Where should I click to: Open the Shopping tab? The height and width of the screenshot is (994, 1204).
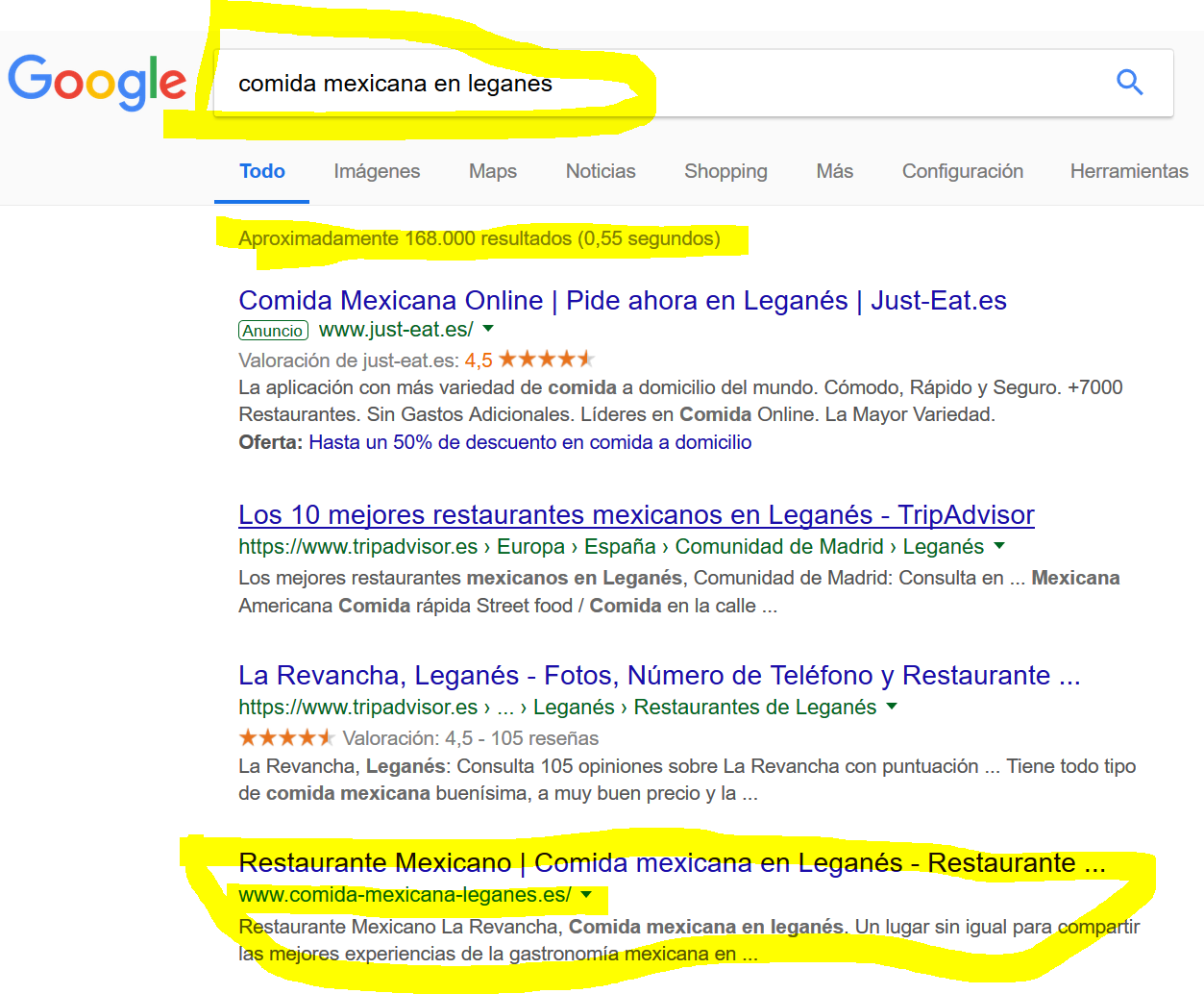[x=725, y=171]
